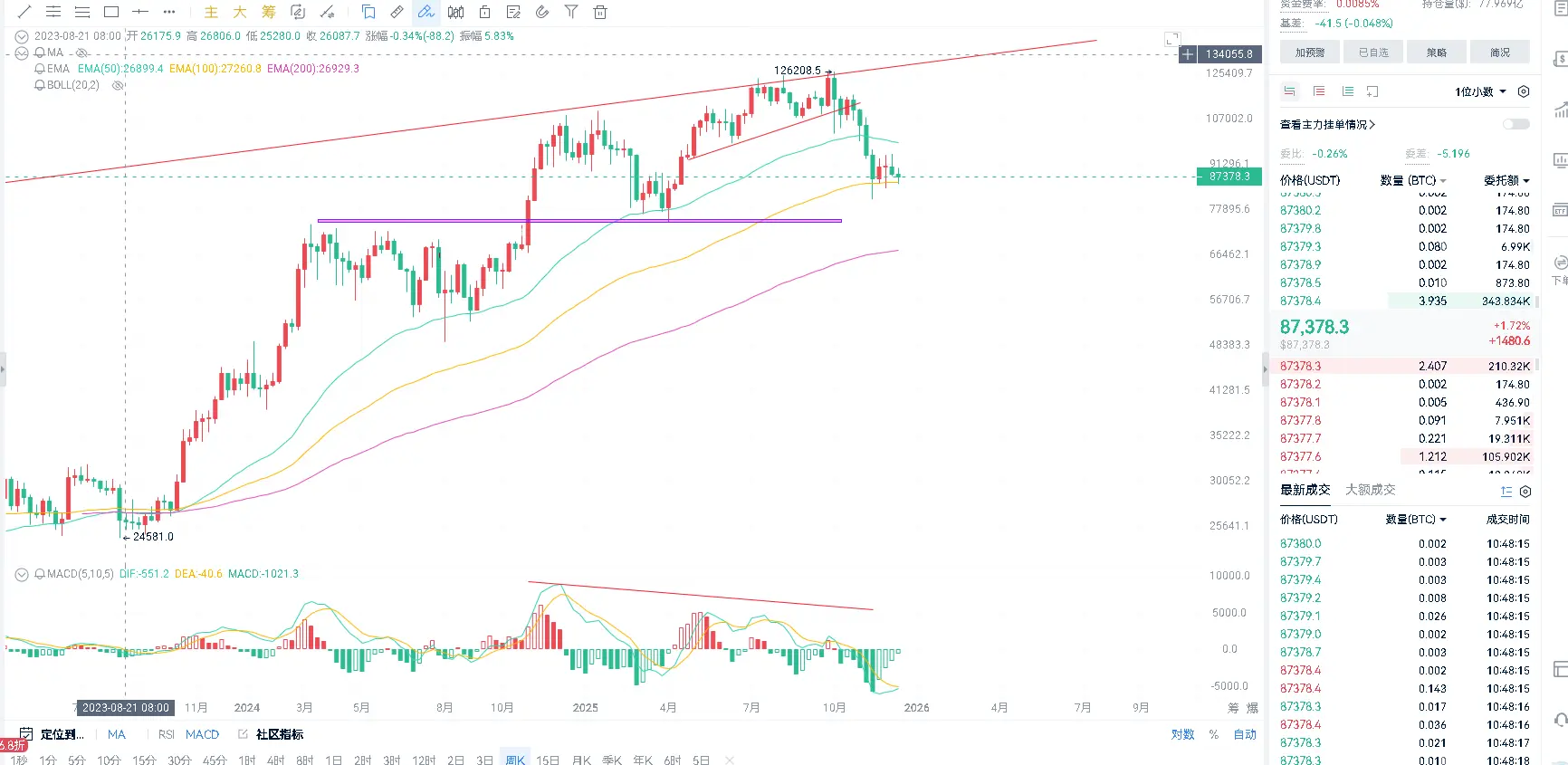Delete drawings with the trash icon

[600, 12]
